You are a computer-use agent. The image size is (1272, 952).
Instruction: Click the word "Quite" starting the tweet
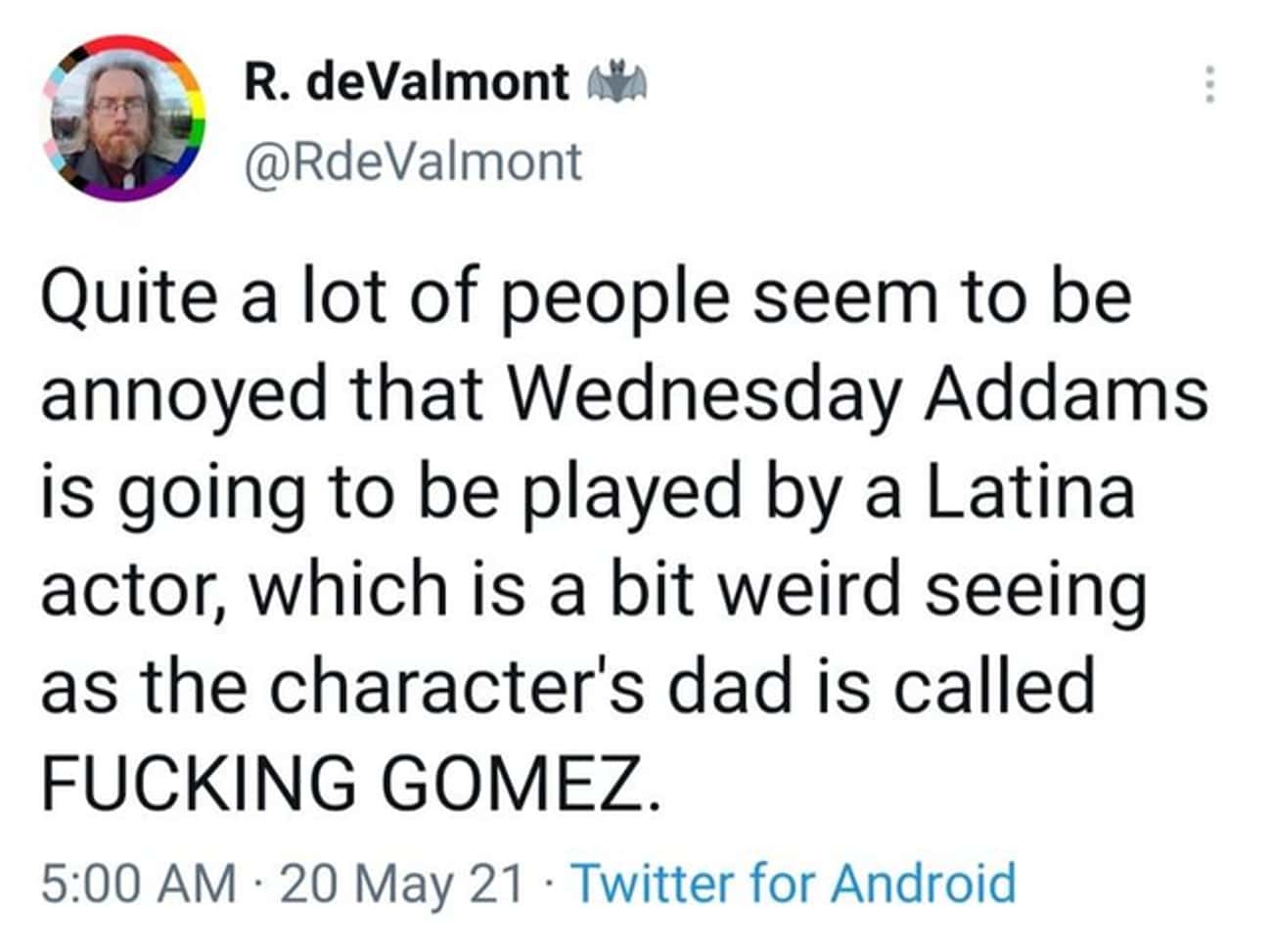[x=127, y=297]
